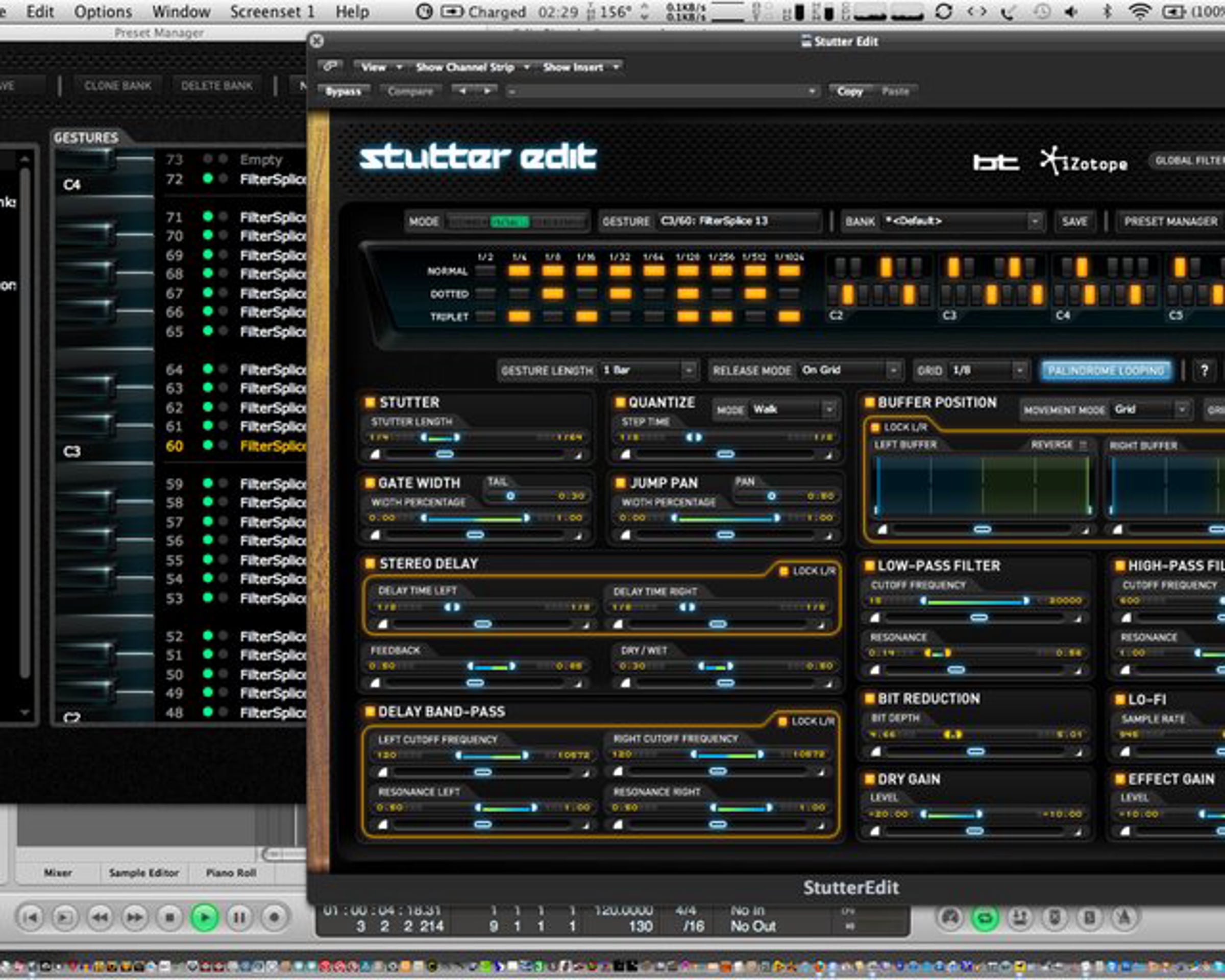
Task: Toggle the Palindrome Looping button
Action: point(1106,371)
